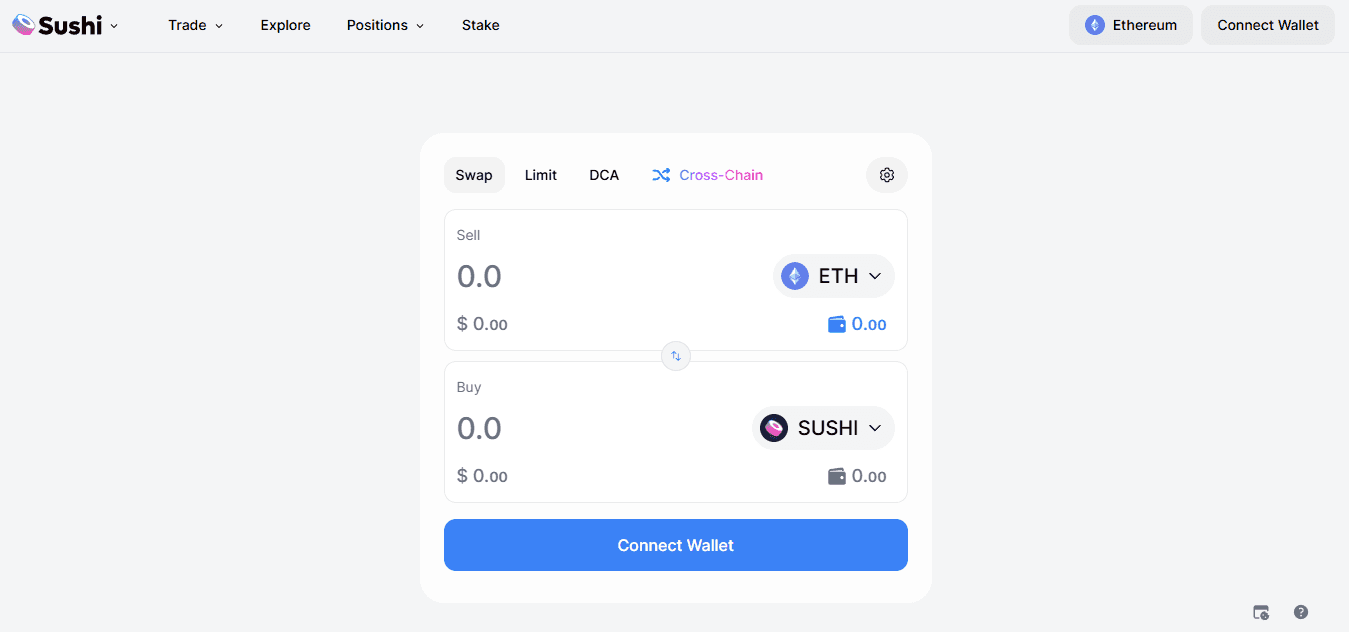Image resolution: width=1349 pixels, height=632 pixels.
Task: Click the Sushi logo
Action: tap(57, 25)
